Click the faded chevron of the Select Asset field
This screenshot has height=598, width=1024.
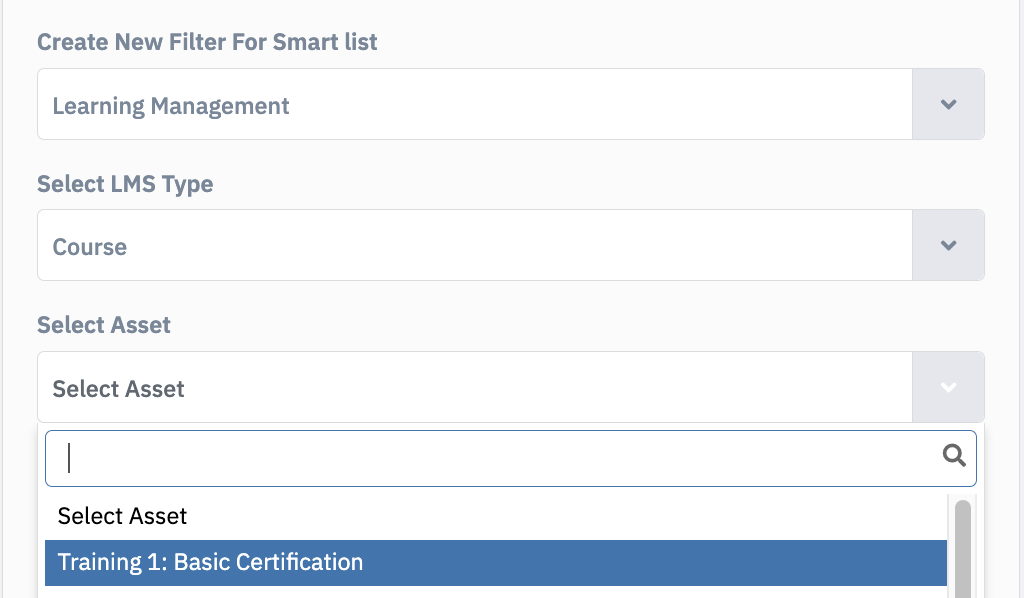(x=948, y=388)
